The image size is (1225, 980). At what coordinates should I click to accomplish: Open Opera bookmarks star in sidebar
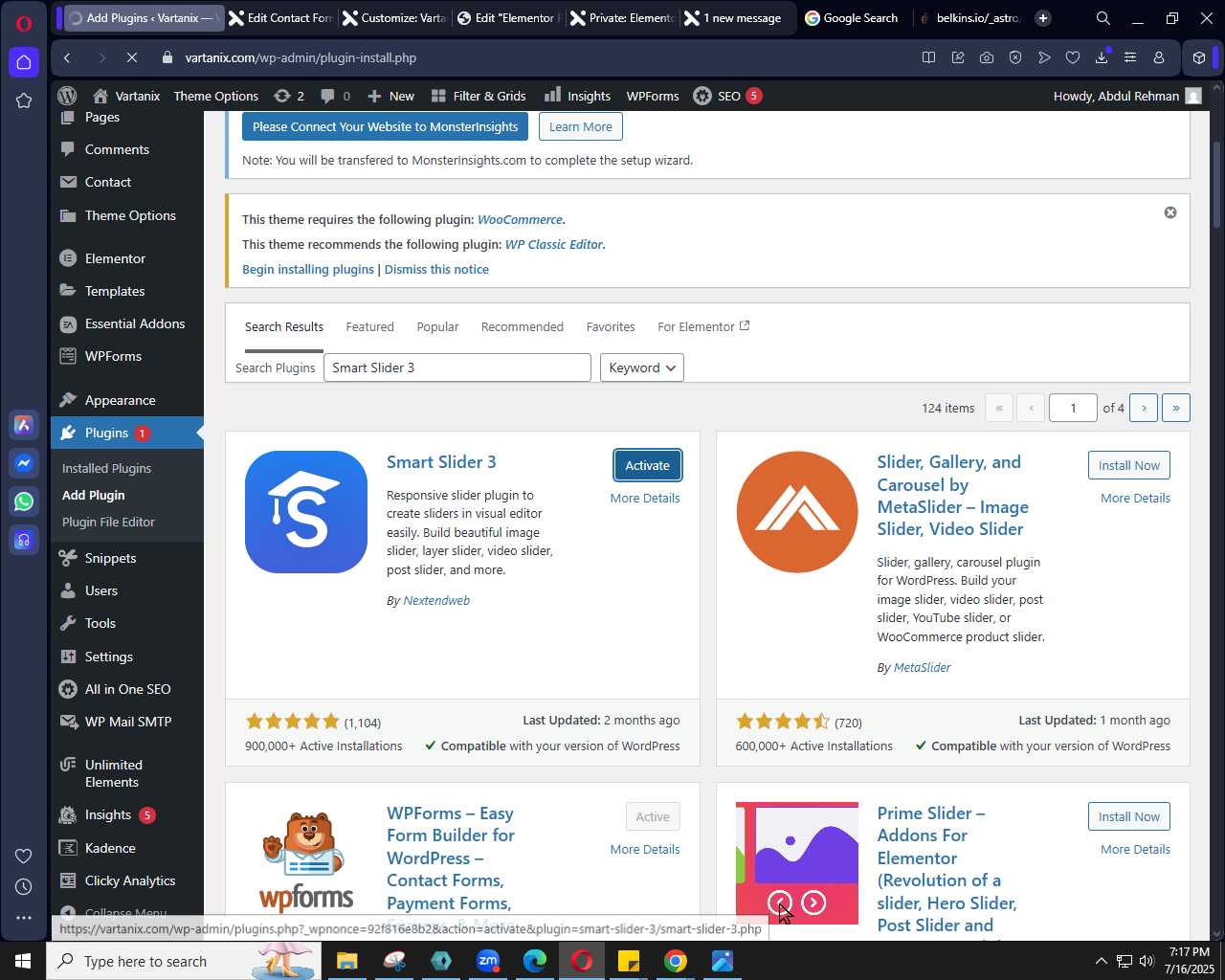coord(24,100)
